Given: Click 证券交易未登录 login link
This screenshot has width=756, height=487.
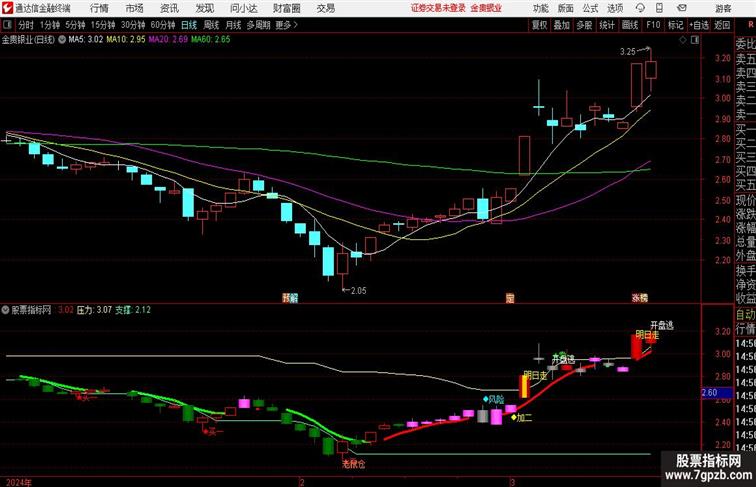Looking at the screenshot, I should [438, 8].
